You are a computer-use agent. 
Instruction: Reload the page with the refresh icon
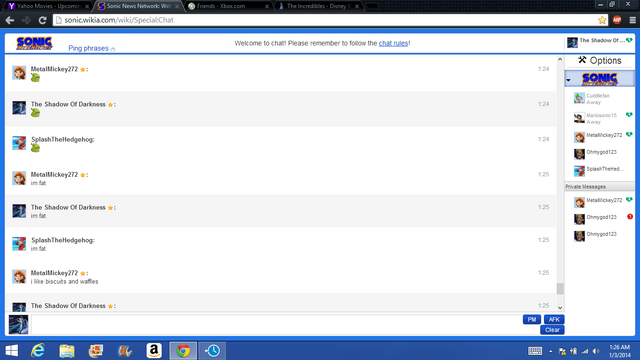pos(42,20)
